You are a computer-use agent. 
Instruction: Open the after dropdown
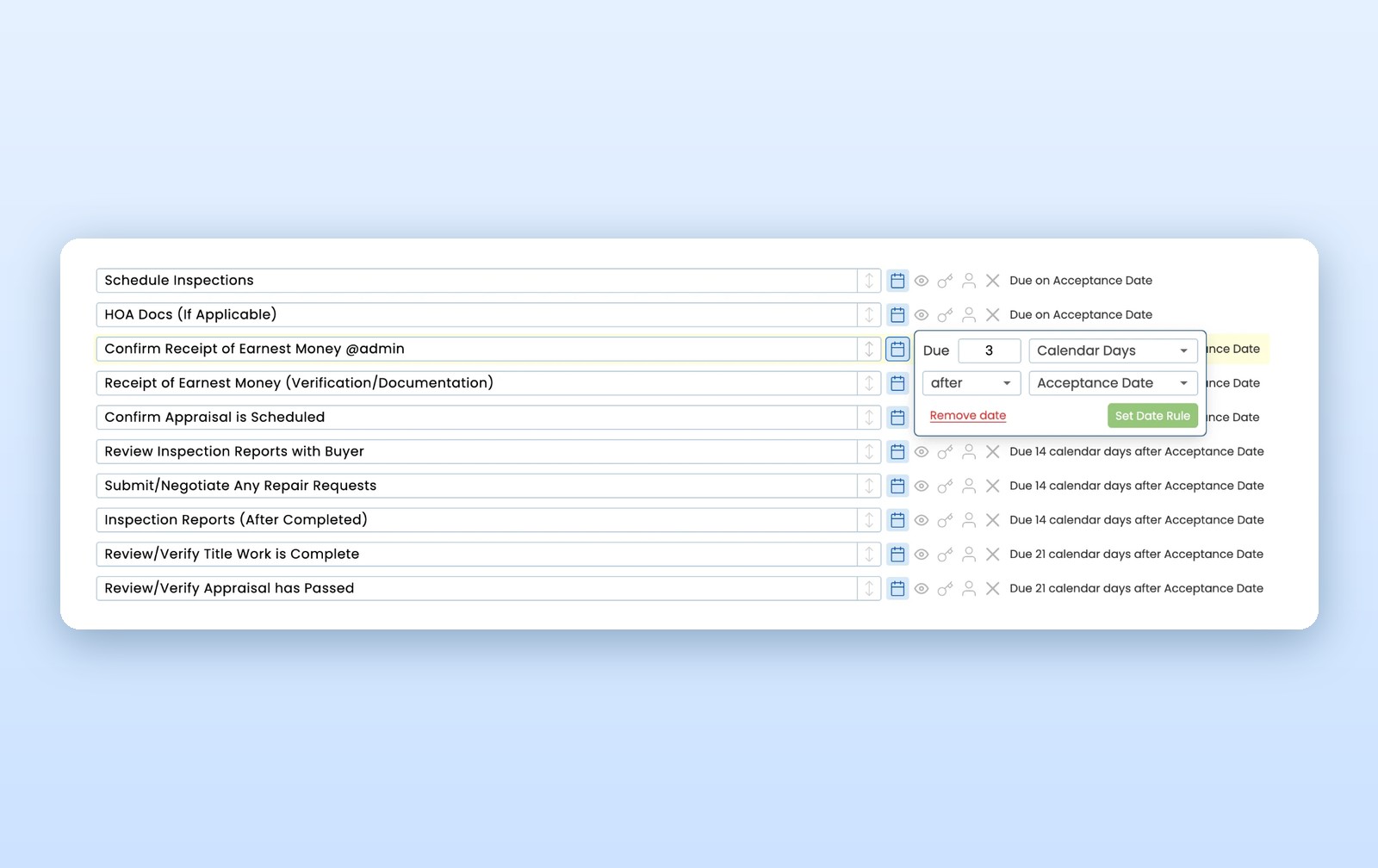[971, 383]
